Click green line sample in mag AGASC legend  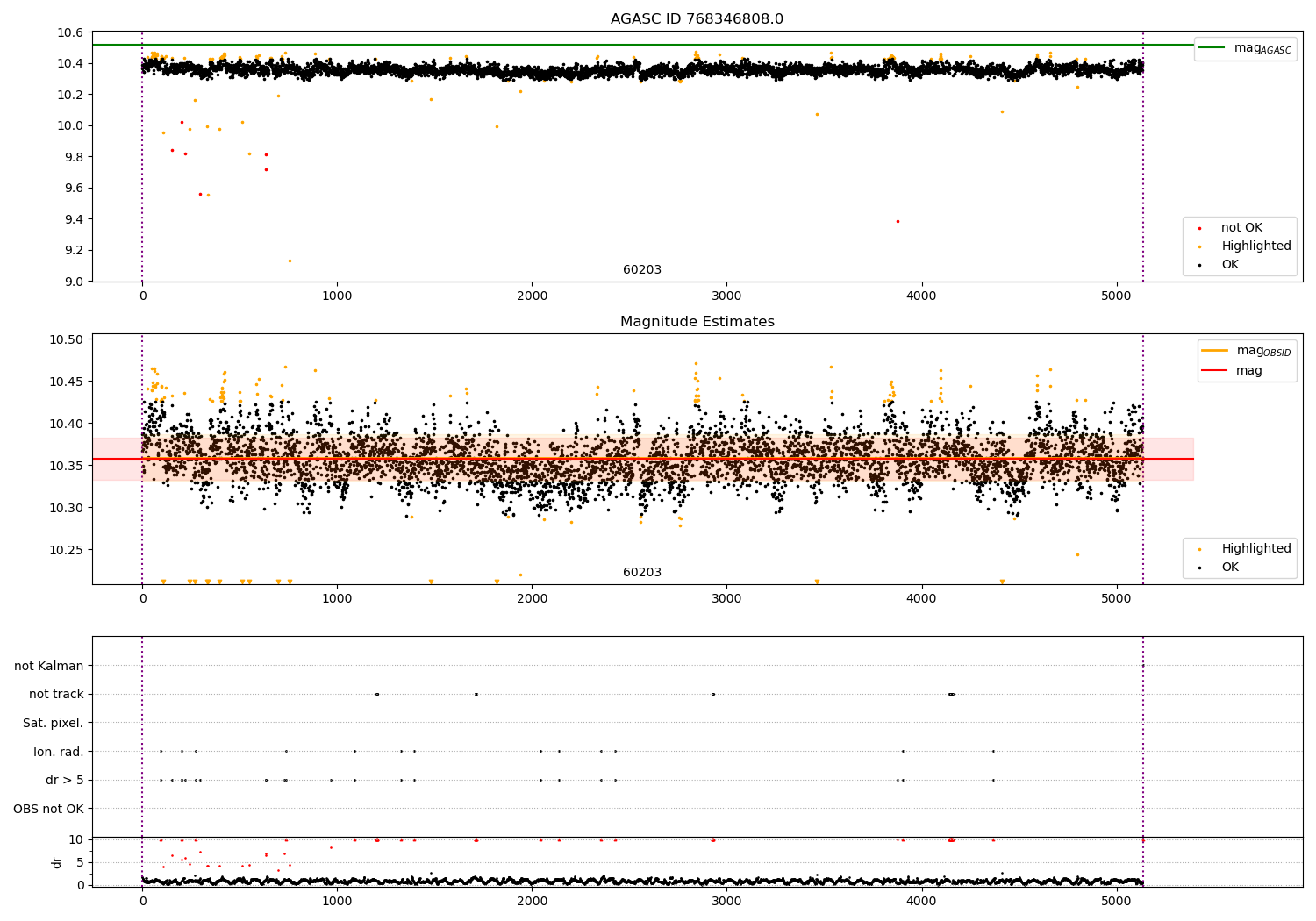(x=1212, y=48)
